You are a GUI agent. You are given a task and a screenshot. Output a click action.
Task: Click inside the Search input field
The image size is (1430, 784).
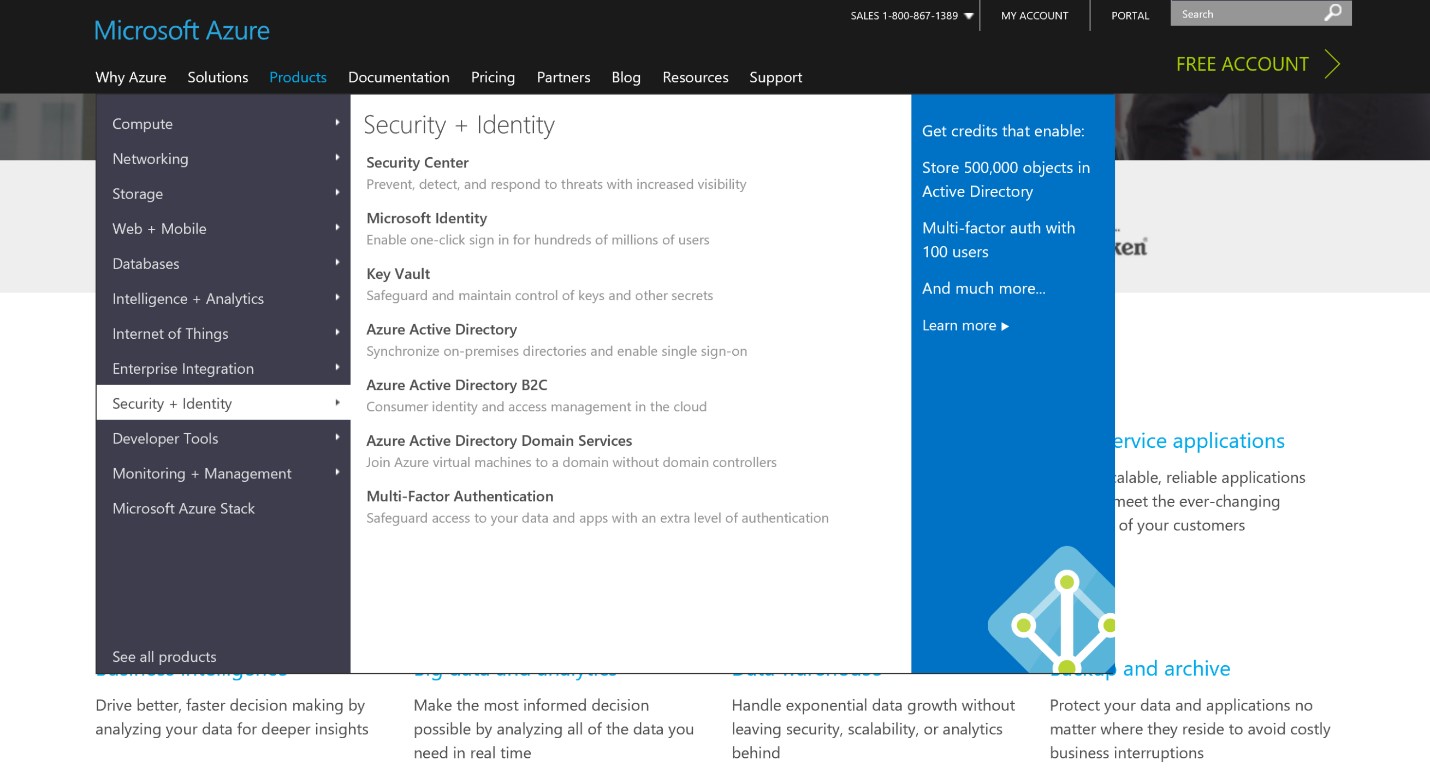click(1245, 13)
